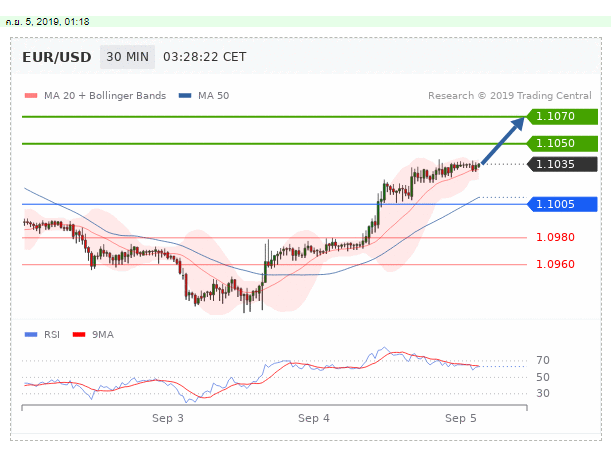Click the Sep 4 date axis label
Screen dimensions: 611x449
click(x=314, y=418)
